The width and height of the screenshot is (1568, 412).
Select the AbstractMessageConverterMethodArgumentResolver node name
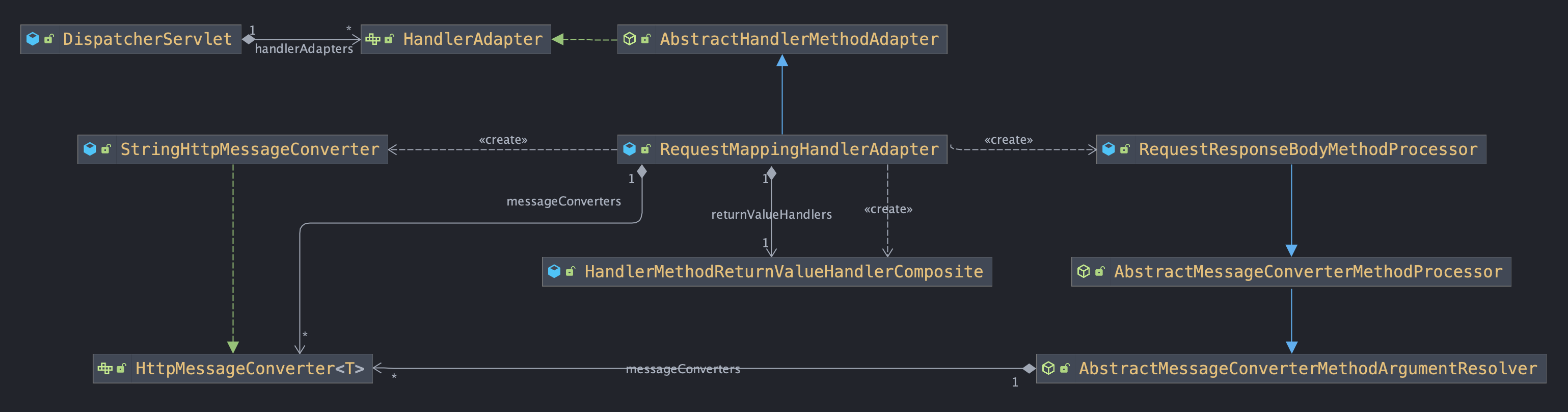(x=1308, y=368)
